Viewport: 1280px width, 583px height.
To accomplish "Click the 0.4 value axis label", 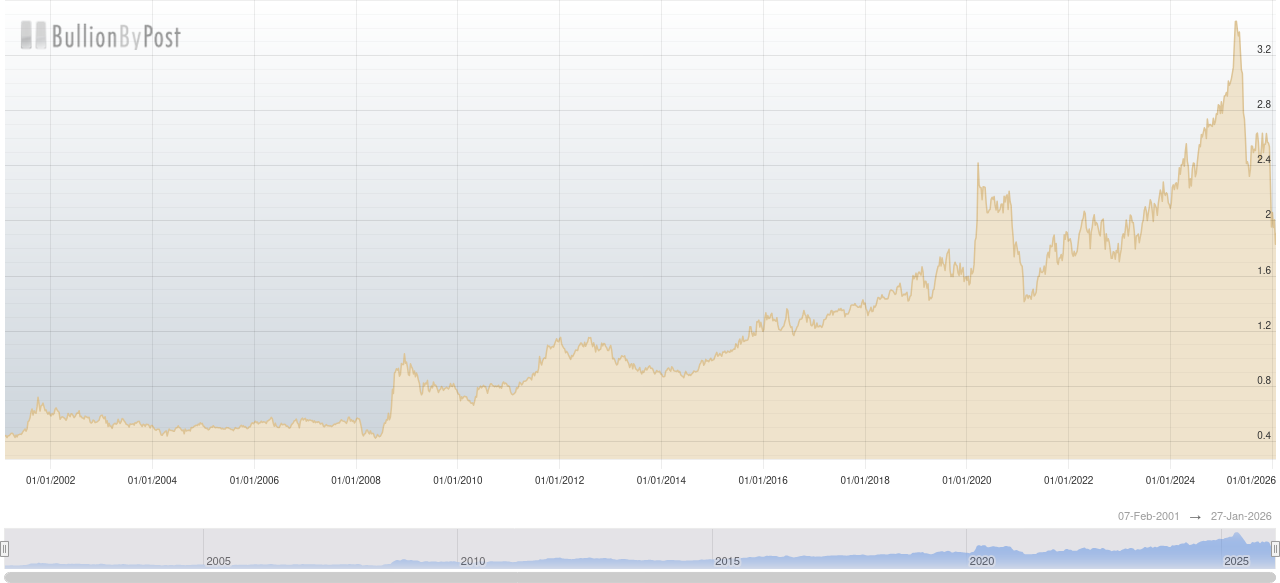I will 1264,435.
